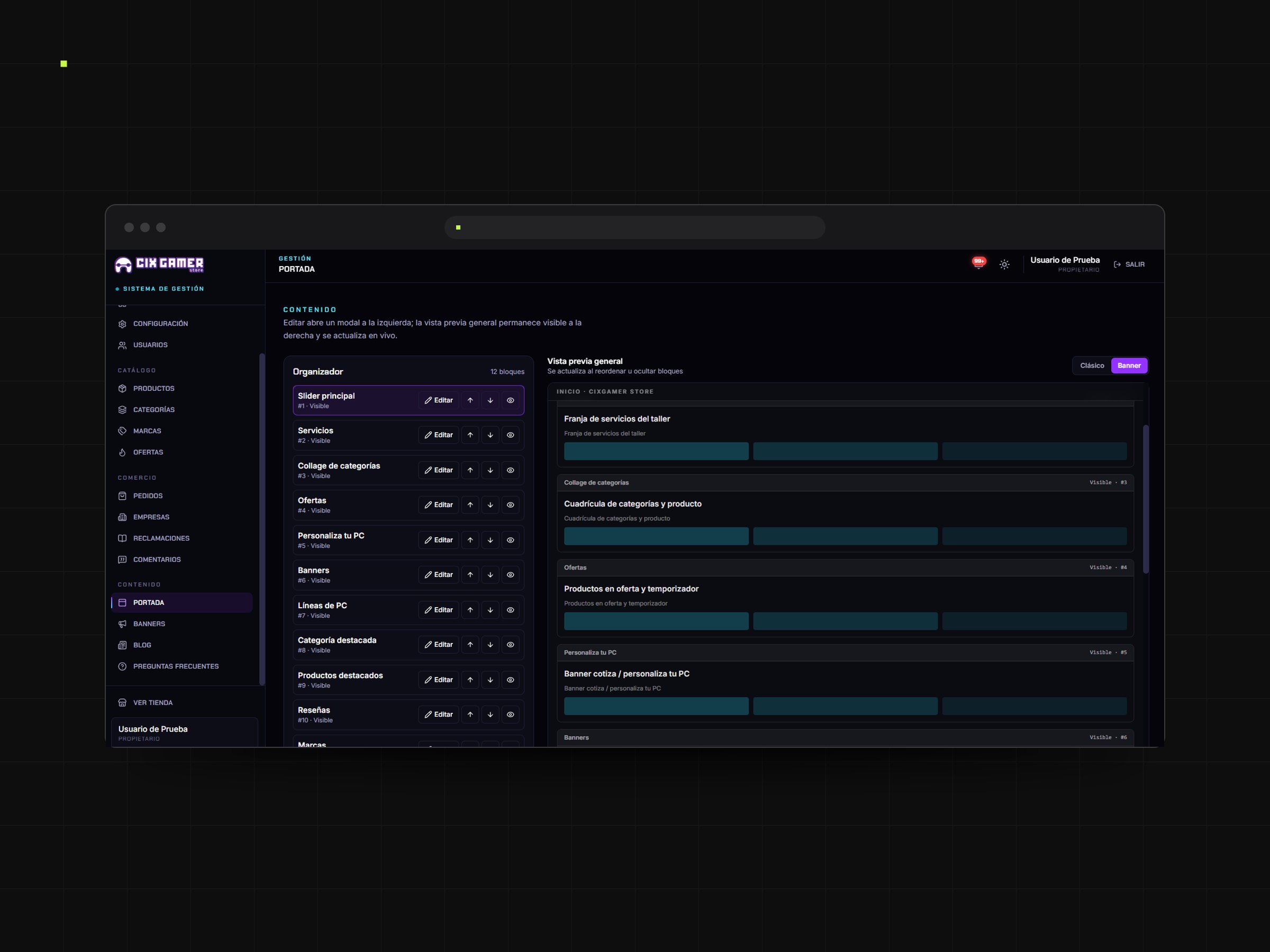Toggle visibility of Reseñas block

[511, 715]
